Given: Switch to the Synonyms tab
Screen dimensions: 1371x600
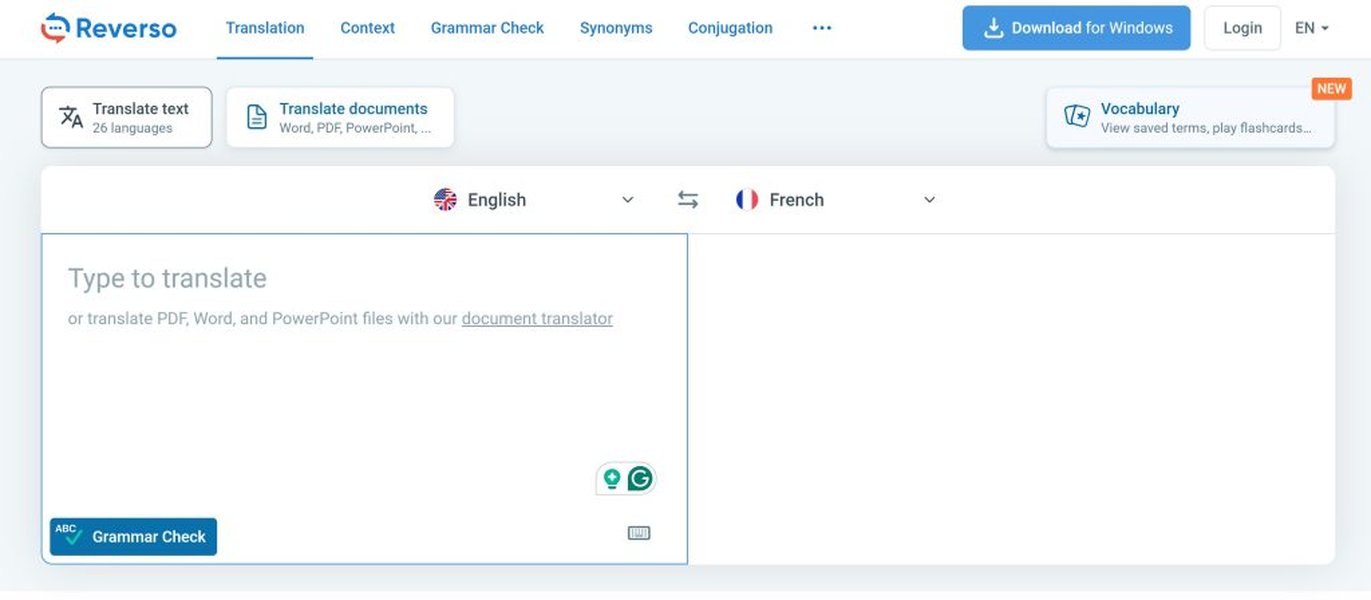Looking at the screenshot, I should click(615, 28).
